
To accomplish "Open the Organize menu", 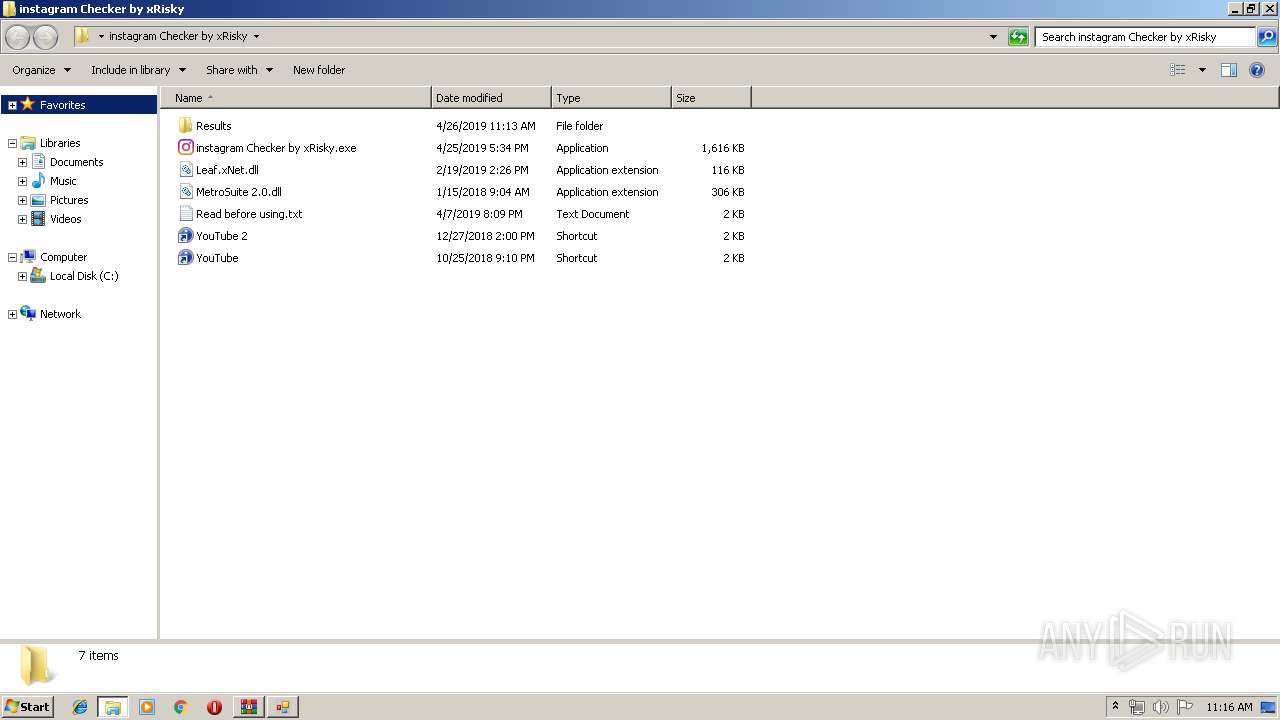I will coord(41,70).
